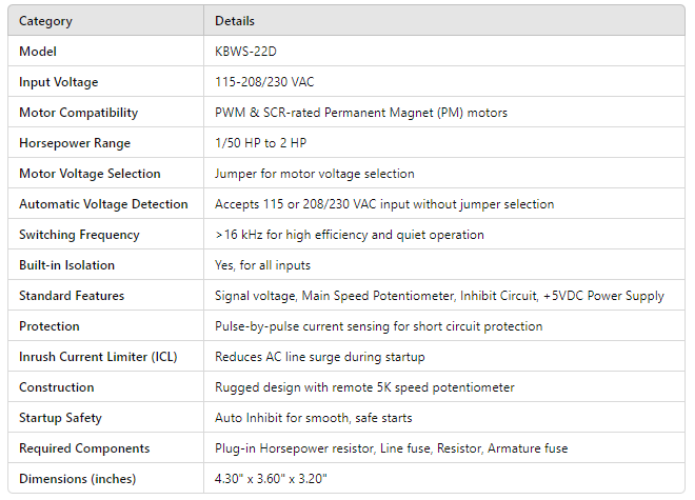Click the Startup Safety label
The image size is (695, 500).
pos(60,418)
